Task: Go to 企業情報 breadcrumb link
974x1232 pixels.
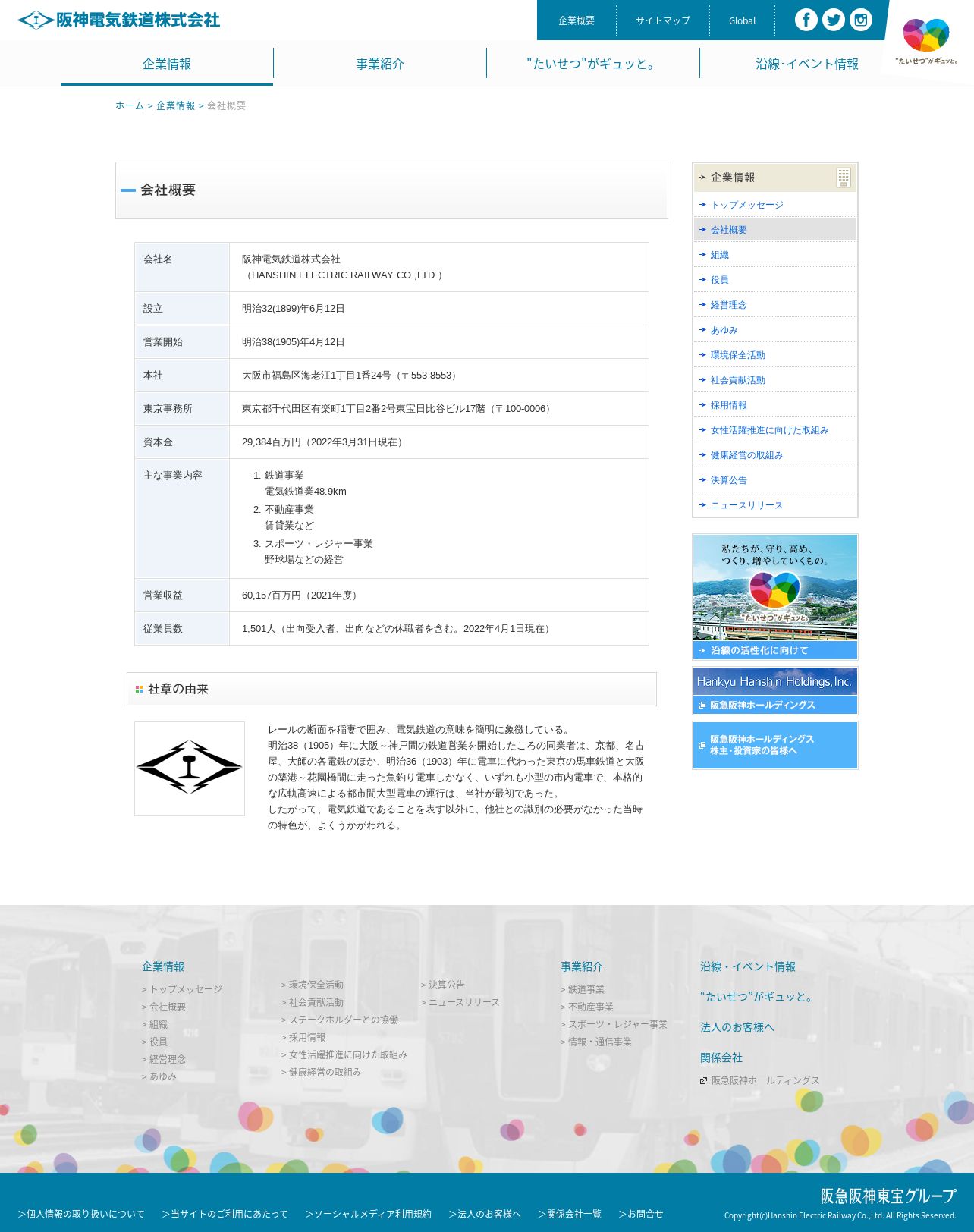Action: pos(175,105)
